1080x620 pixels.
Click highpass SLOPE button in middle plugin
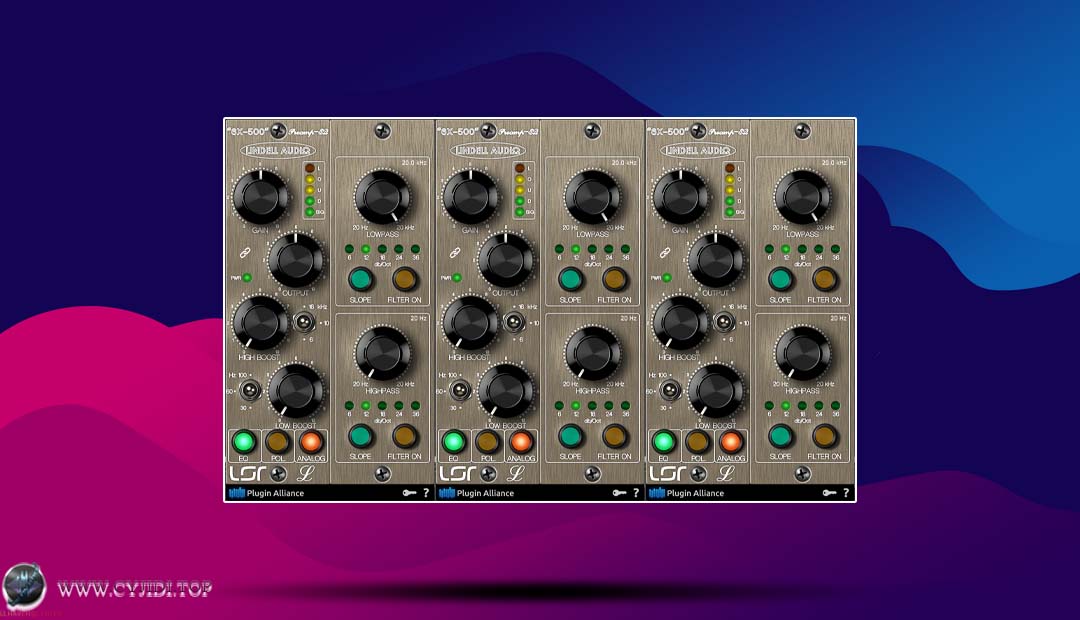(570, 435)
